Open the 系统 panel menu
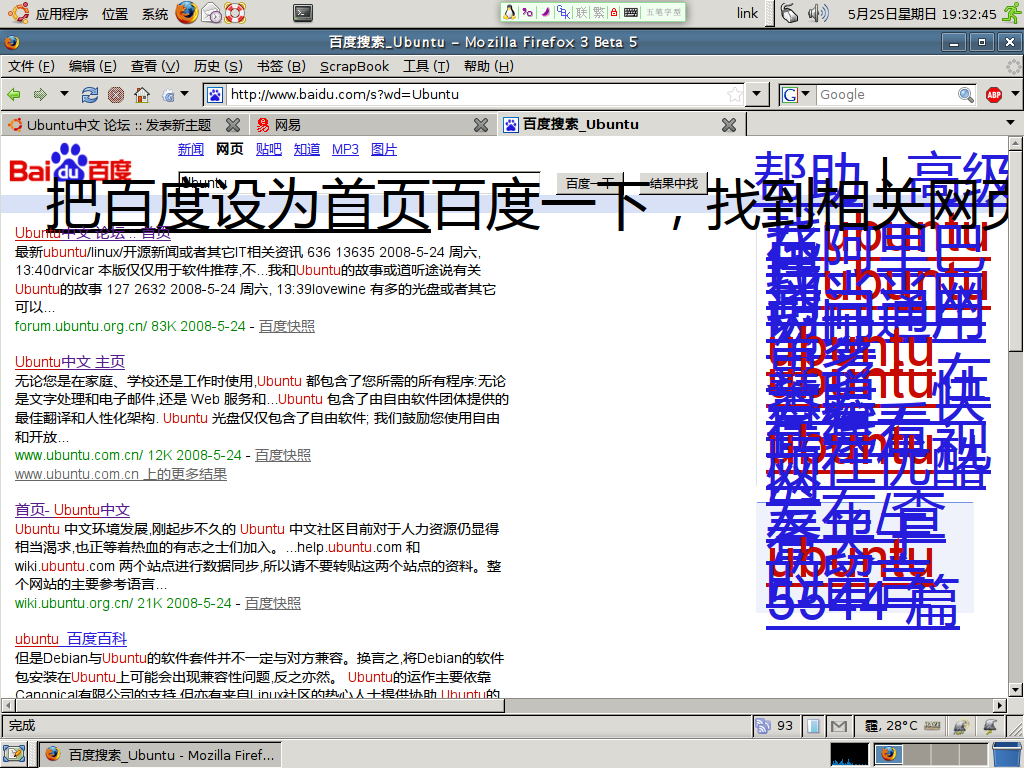The width and height of the screenshot is (1024, 768). click(155, 14)
